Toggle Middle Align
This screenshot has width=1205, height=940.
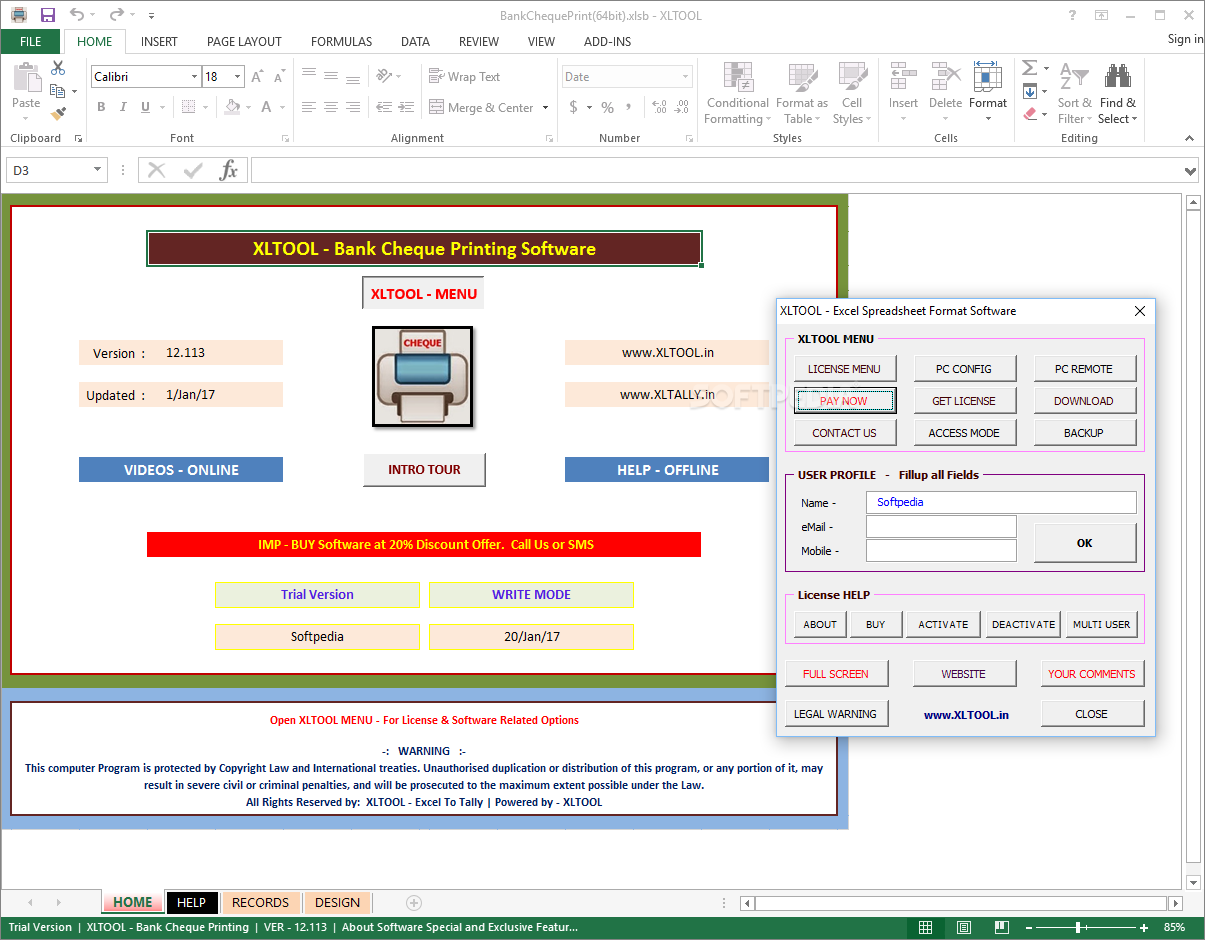coord(330,76)
